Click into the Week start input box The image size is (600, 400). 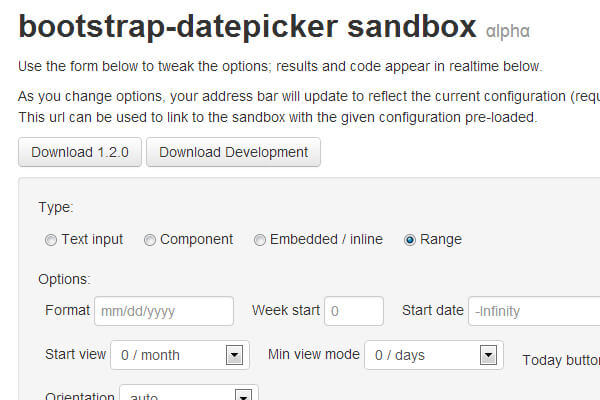(353, 311)
